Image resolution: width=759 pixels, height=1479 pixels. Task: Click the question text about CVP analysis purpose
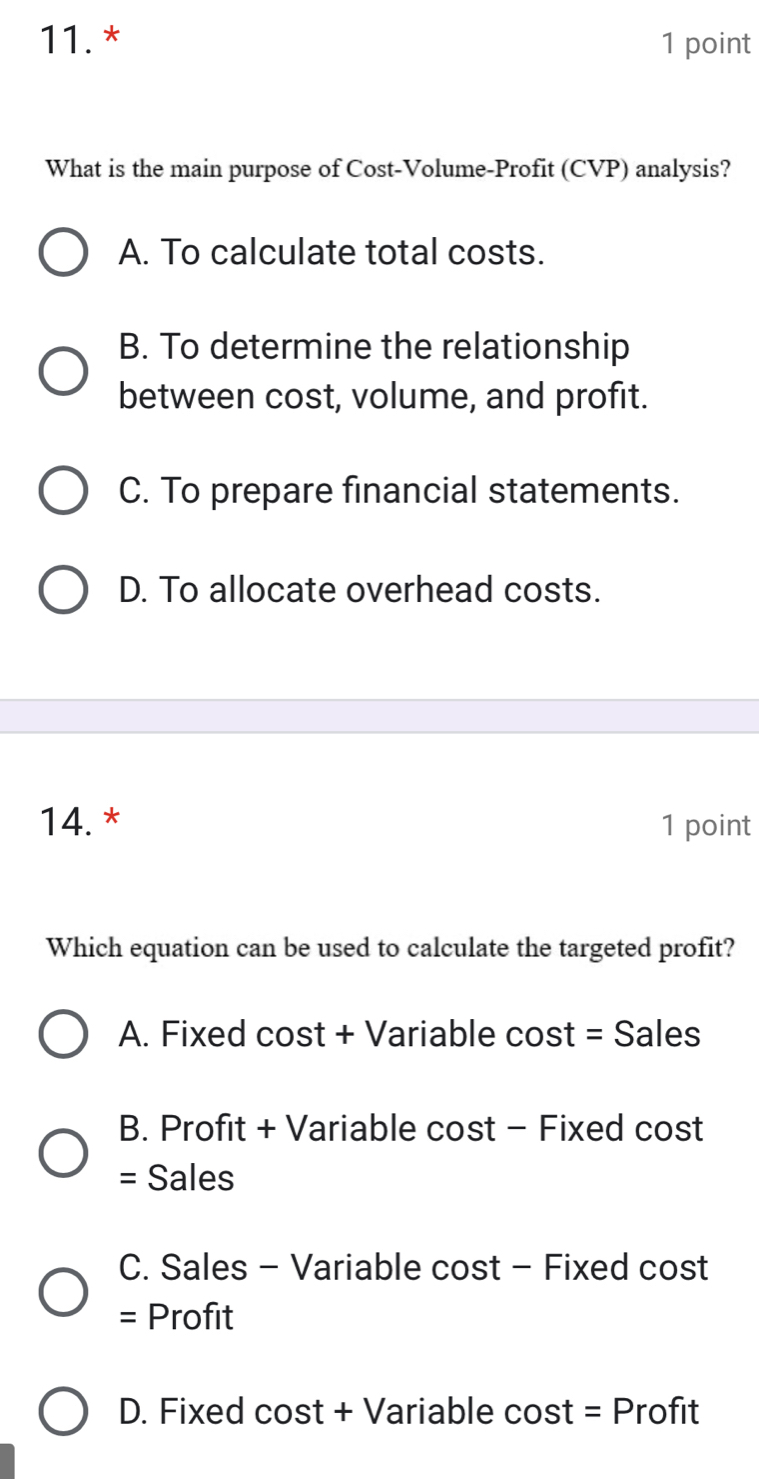click(387, 168)
